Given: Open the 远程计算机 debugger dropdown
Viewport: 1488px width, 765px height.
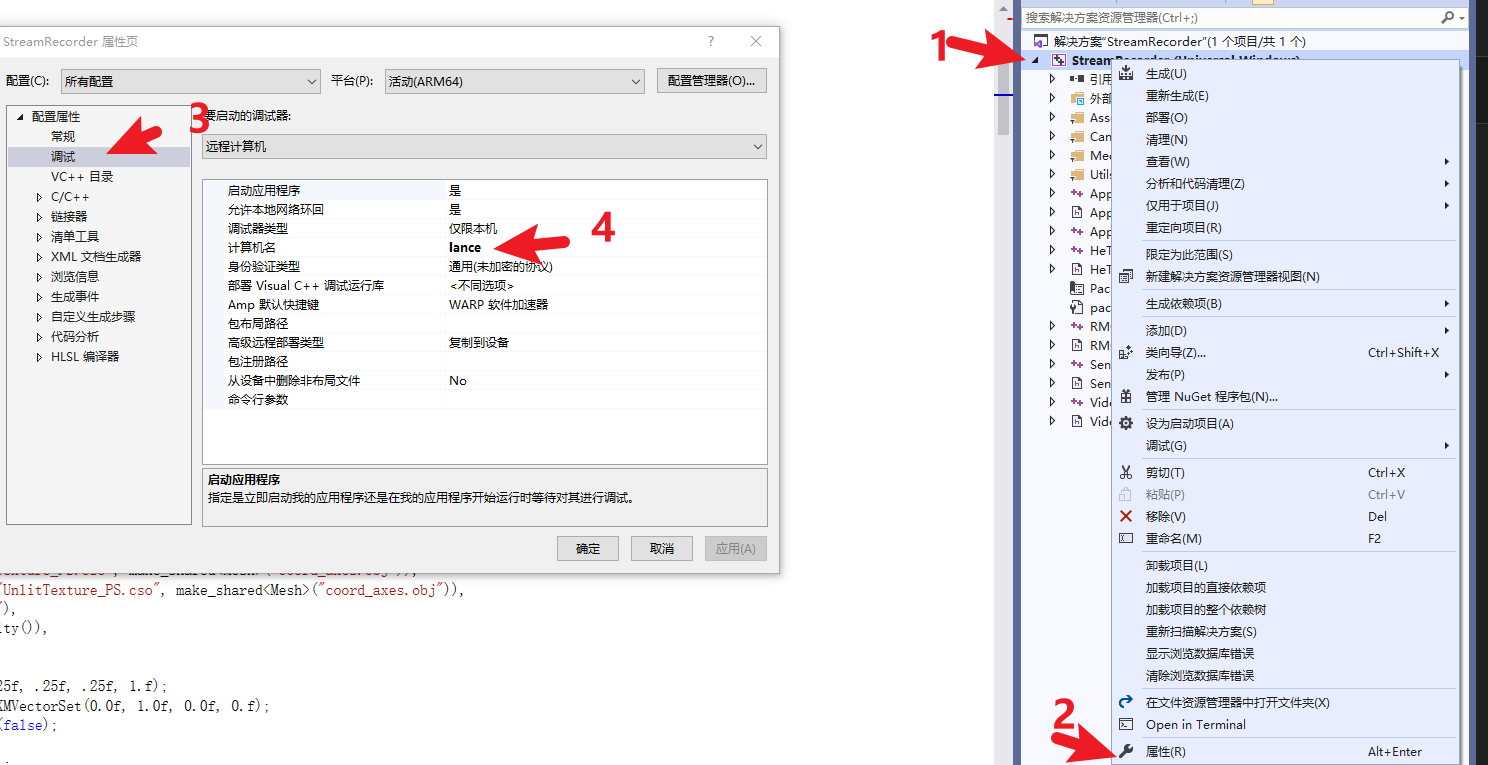Looking at the screenshot, I should point(484,146).
